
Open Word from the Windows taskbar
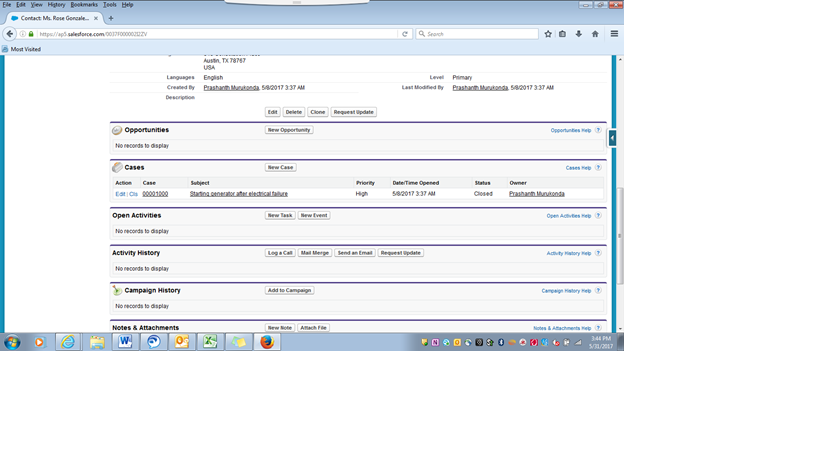tap(125, 342)
